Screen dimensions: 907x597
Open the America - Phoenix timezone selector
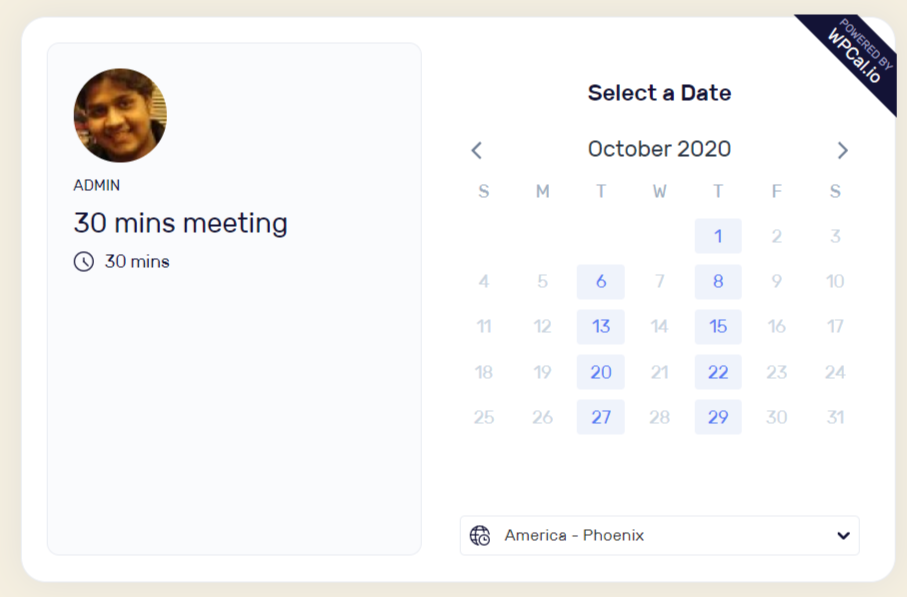point(659,536)
